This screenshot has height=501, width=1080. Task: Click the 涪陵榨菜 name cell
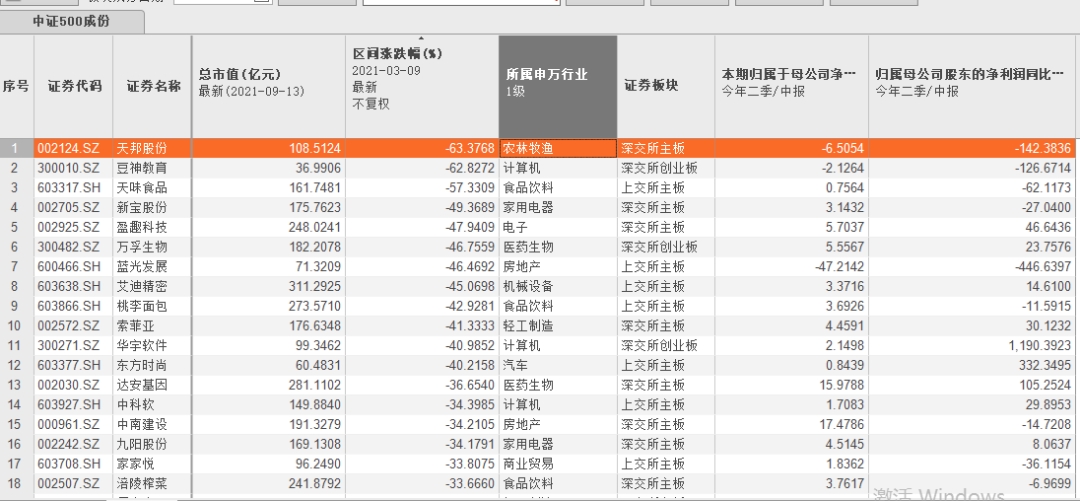[x=152, y=483]
